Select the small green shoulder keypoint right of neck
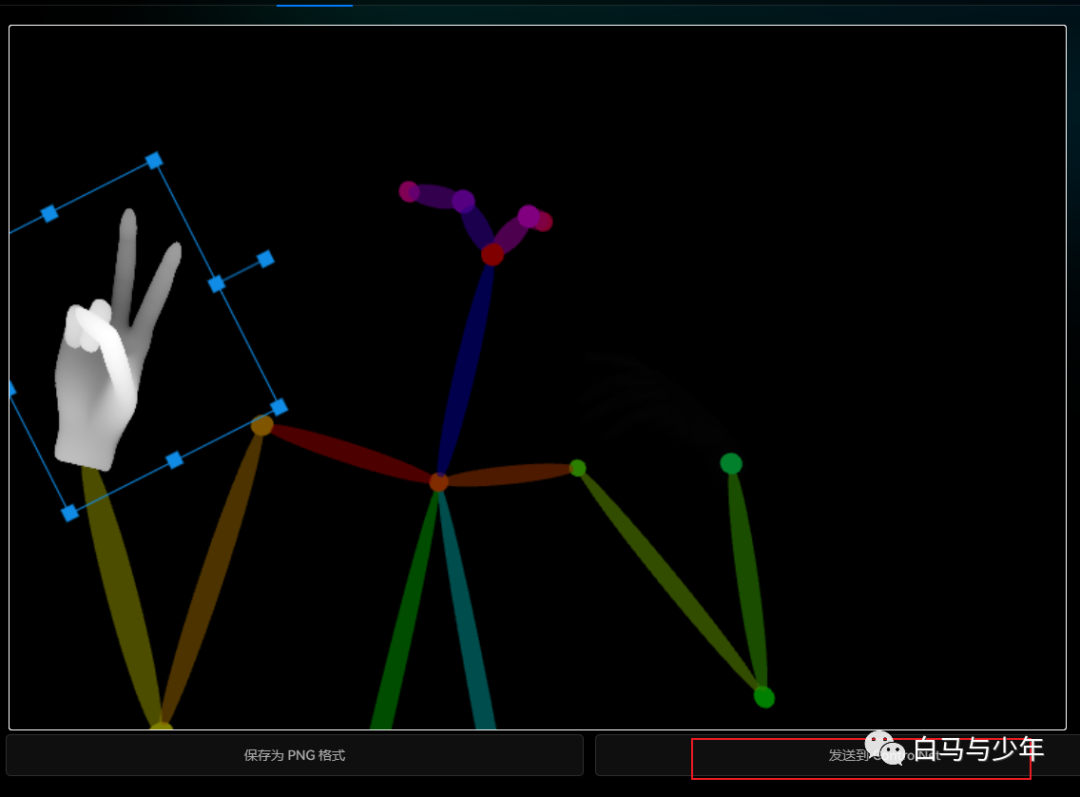1080x797 pixels. tap(578, 467)
